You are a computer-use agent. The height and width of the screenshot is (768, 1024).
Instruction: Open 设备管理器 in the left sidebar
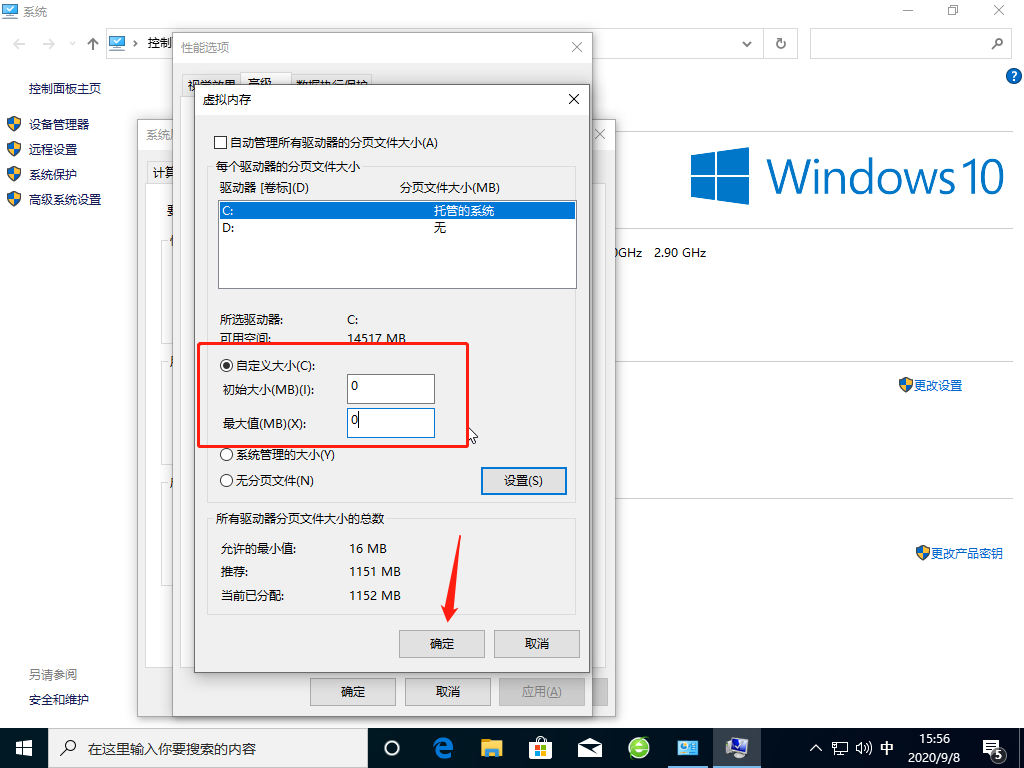(x=59, y=124)
